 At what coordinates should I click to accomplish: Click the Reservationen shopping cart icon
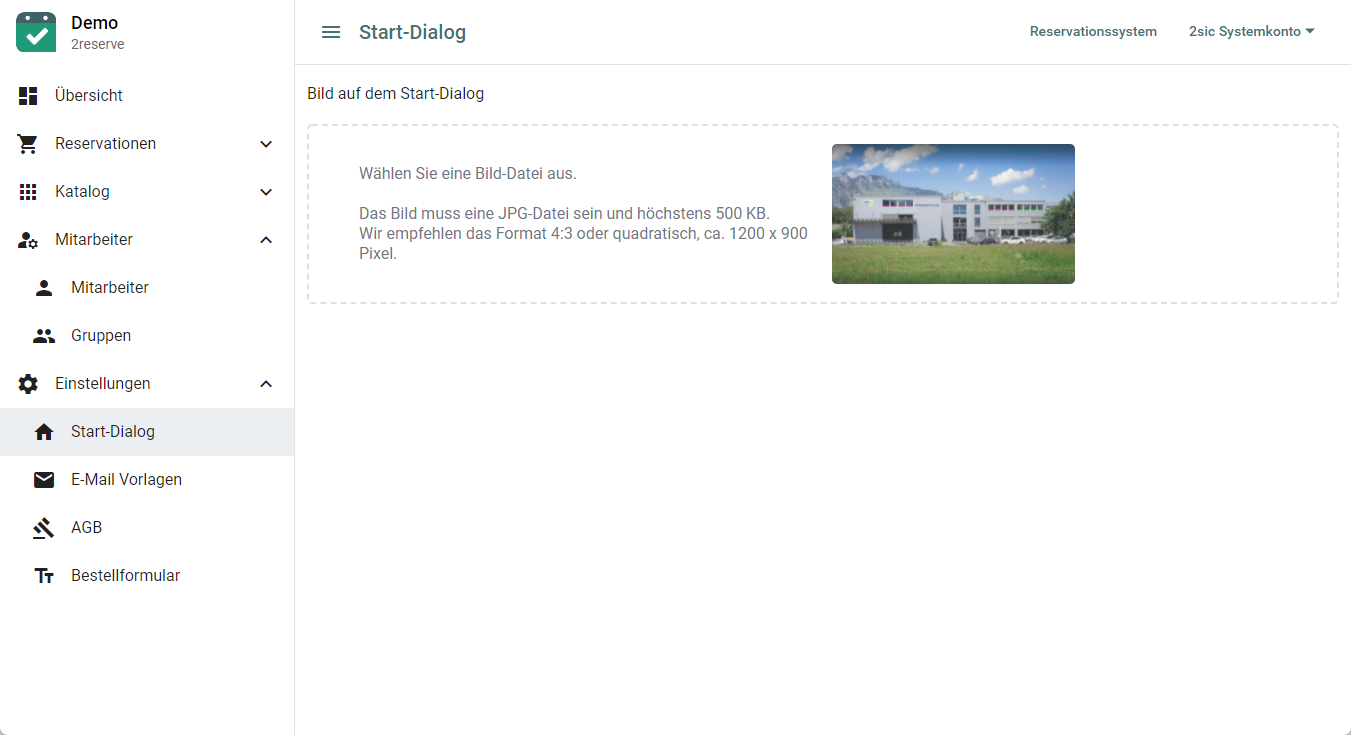tap(28, 144)
